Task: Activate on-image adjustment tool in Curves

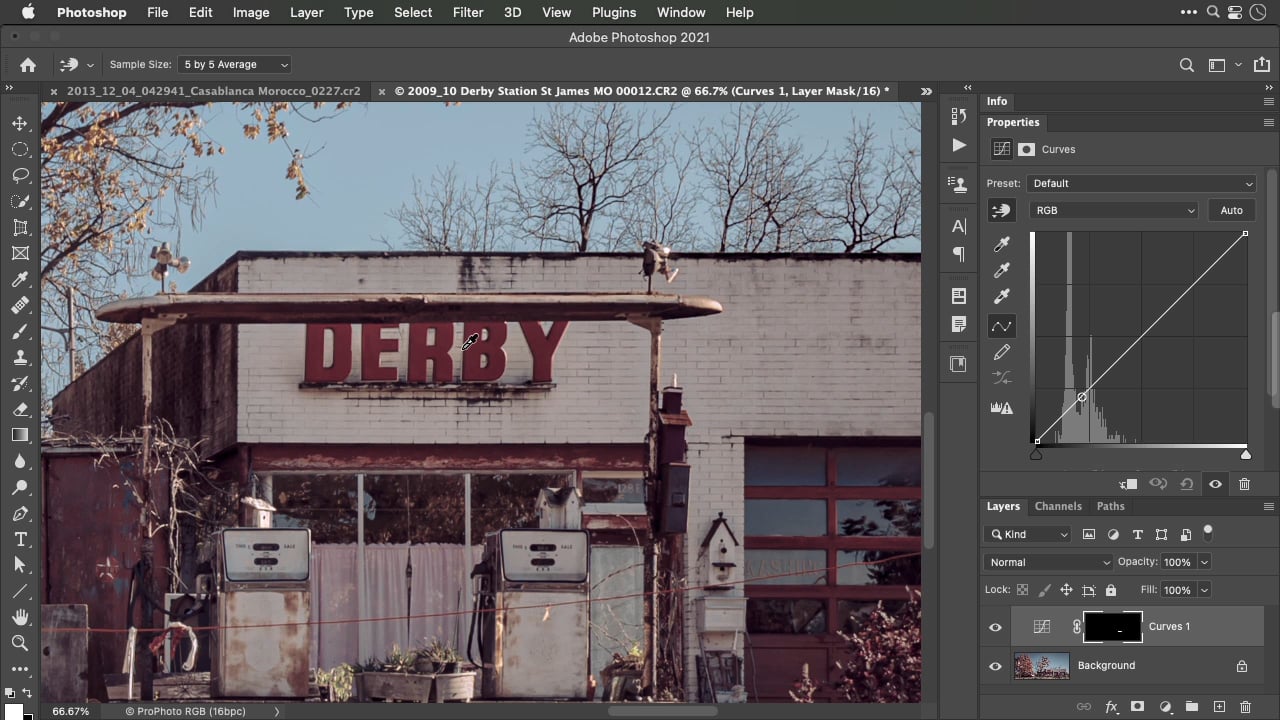Action: pyautogui.click(x=1001, y=210)
